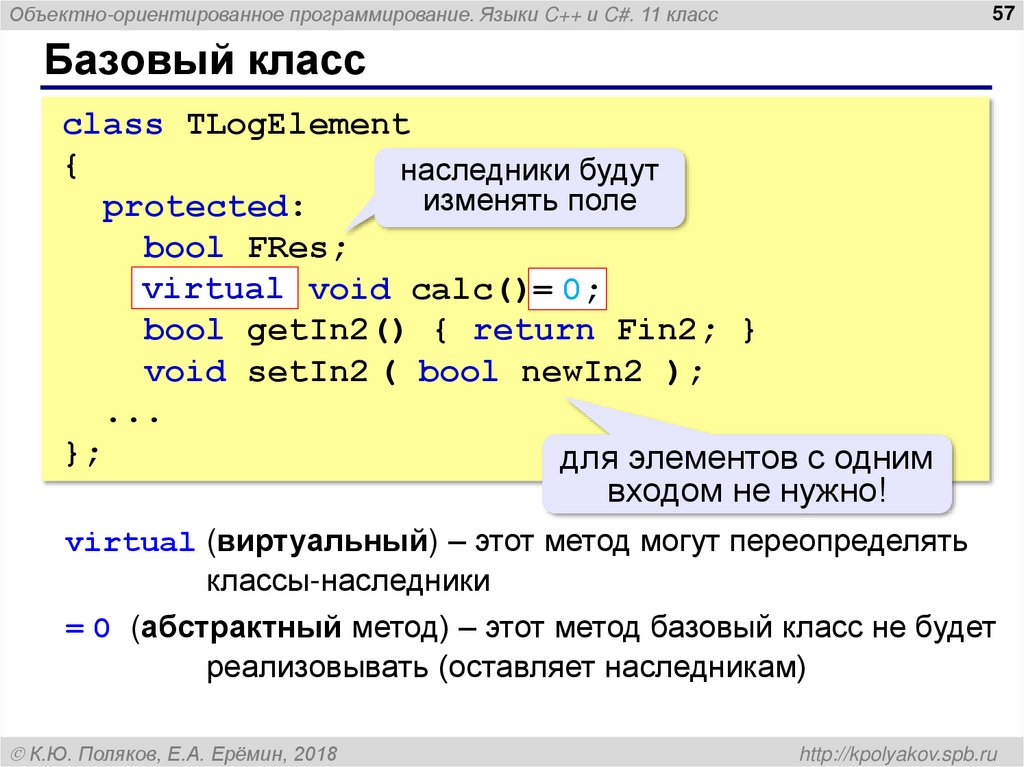Click the '...' ellipsis line in code
Screen dimensions: 1024x767
[133, 417]
